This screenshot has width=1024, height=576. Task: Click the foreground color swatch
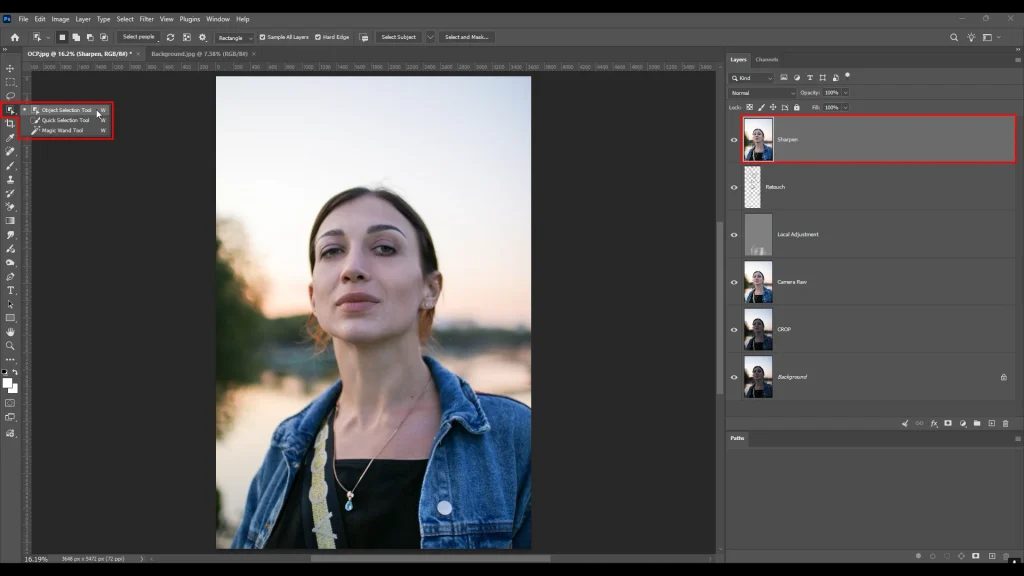tap(7, 383)
